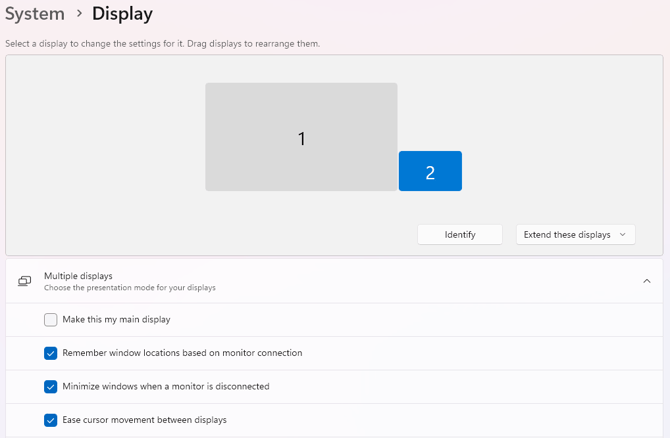Click the Identify button
Image resolution: width=670 pixels, height=438 pixels.
pyautogui.click(x=460, y=234)
